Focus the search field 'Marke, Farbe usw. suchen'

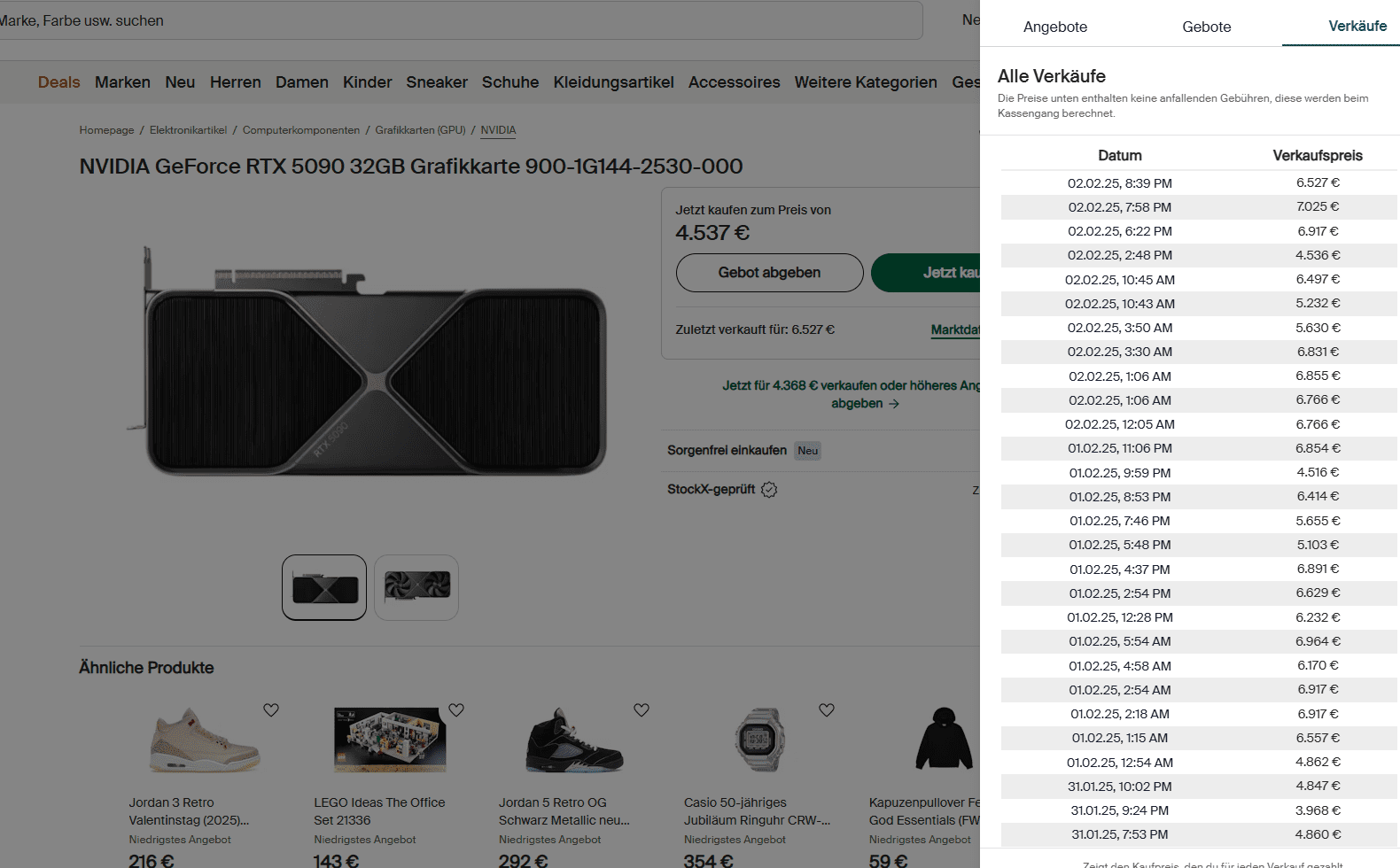click(x=461, y=20)
